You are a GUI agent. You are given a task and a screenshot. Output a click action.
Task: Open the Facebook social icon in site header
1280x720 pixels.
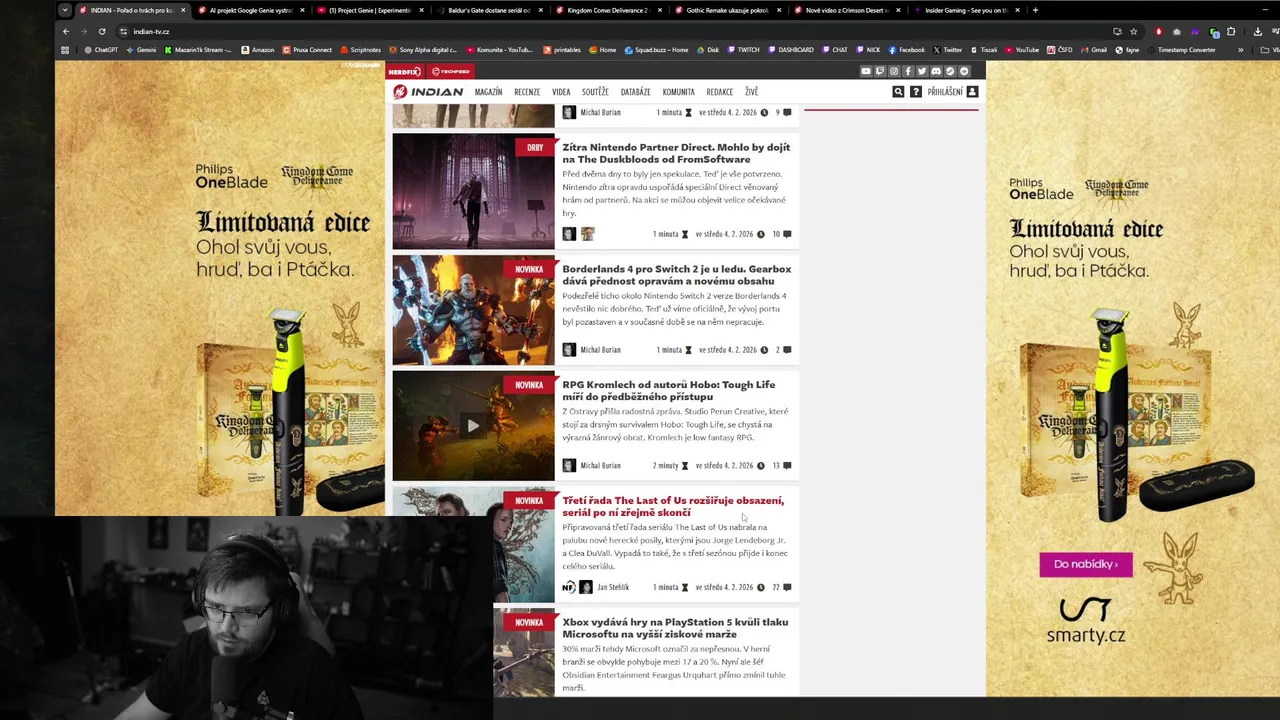click(x=908, y=71)
